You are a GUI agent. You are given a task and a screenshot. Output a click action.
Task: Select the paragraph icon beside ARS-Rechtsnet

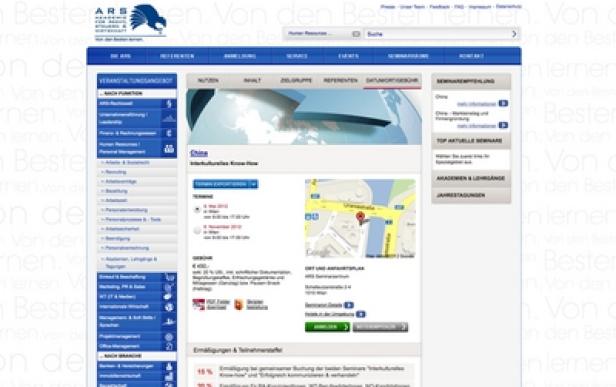click(x=169, y=104)
